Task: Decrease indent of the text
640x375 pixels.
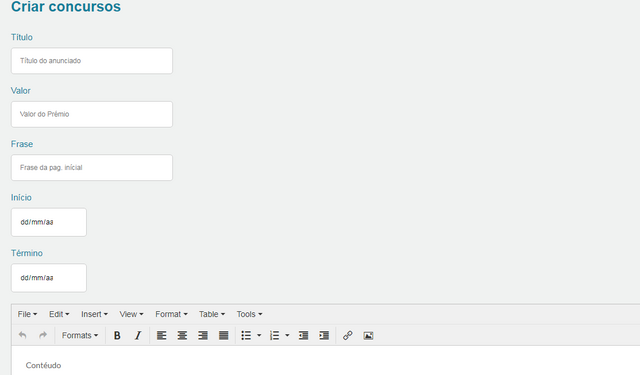Action: click(x=303, y=335)
